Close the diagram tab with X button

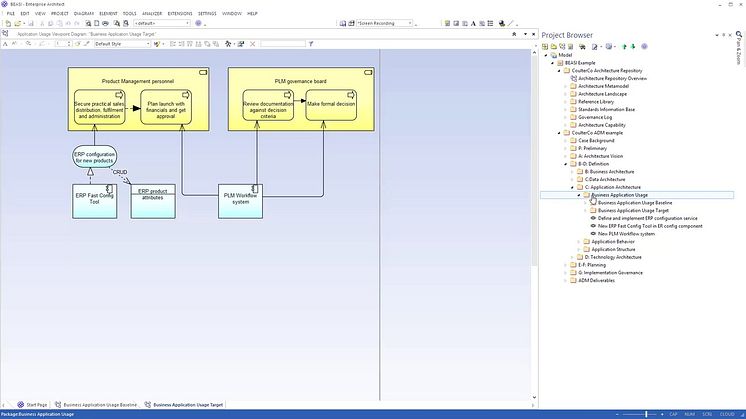pos(533,34)
